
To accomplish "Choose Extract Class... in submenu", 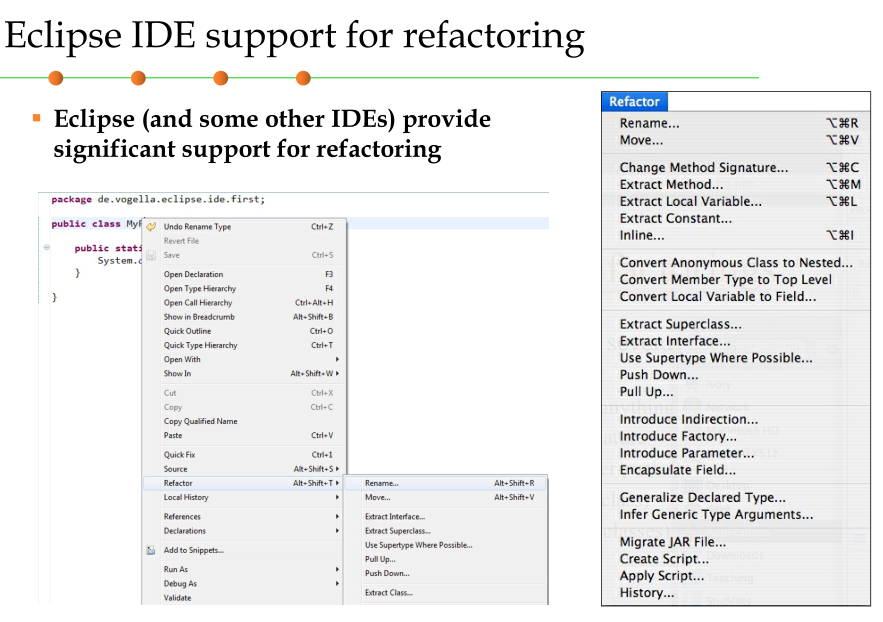I will (446, 593).
